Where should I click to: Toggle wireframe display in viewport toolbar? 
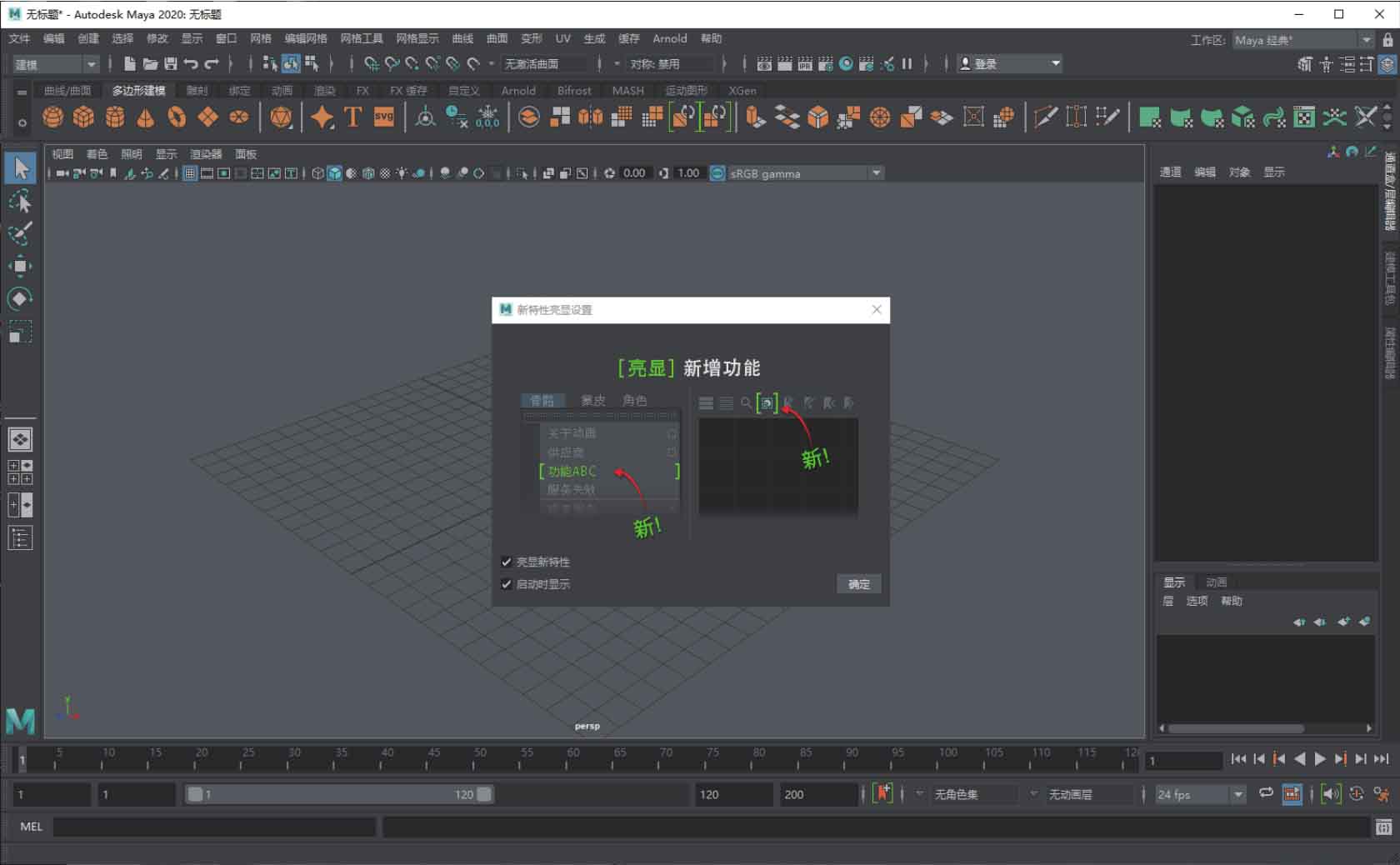pyautogui.click(x=317, y=173)
